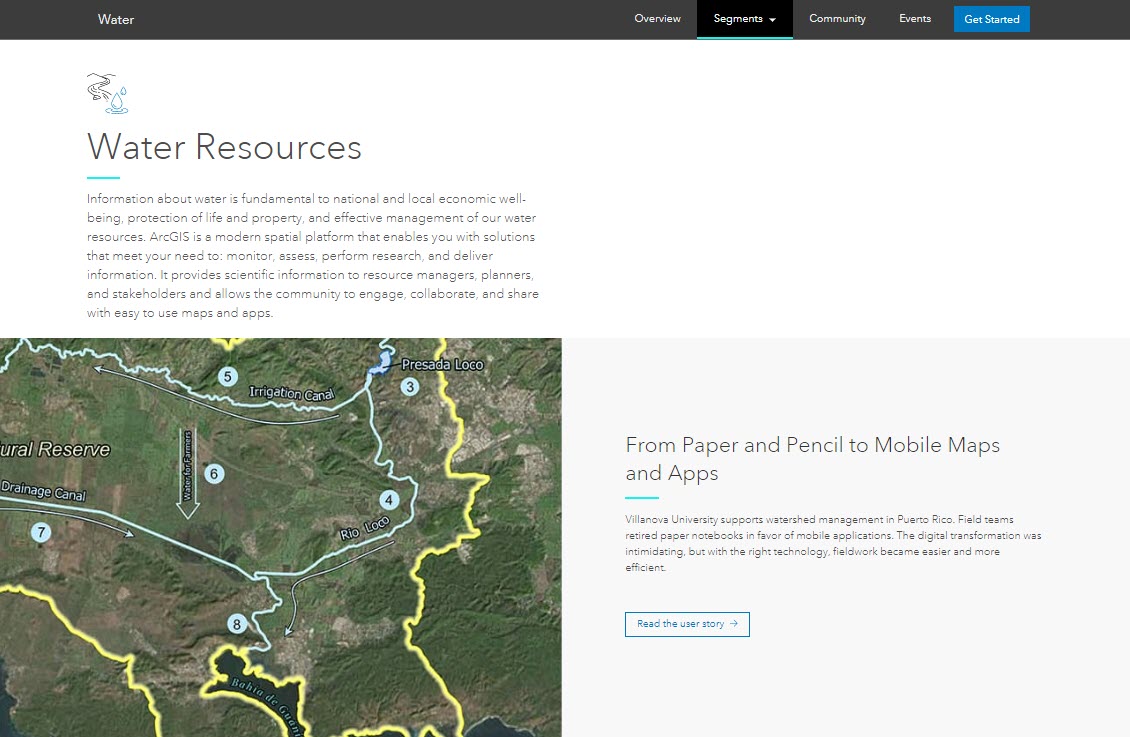Click the arrow inside the Read the user story button
This screenshot has height=737, width=1130.
tap(736, 623)
